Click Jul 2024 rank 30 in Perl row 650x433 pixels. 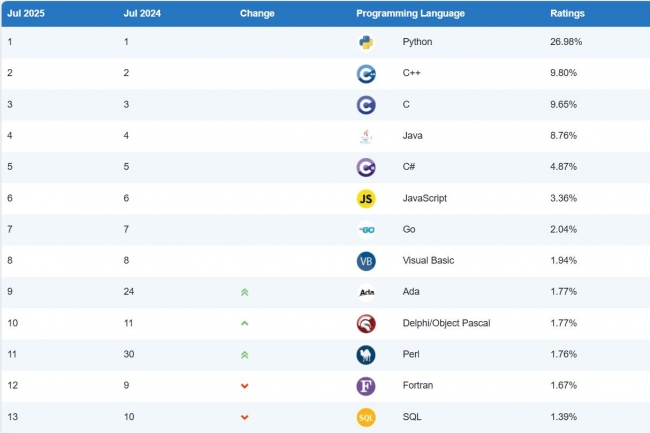[129, 354]
